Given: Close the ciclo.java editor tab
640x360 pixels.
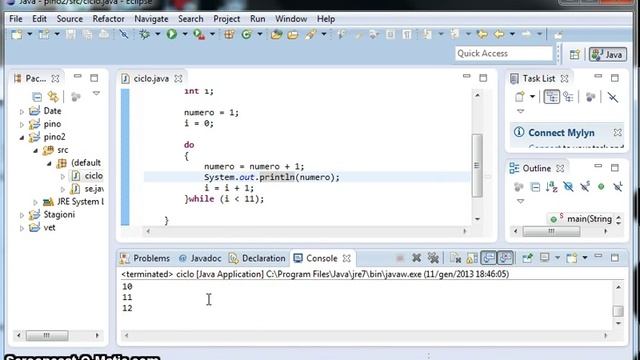Looking at the screenshot, I should tap(178, 78).
